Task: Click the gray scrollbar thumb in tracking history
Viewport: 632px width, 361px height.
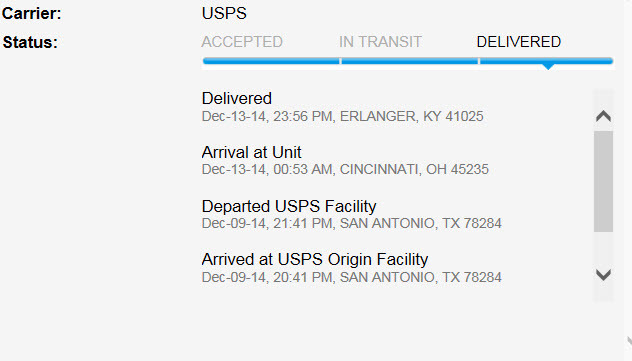Action: tap(603, 181)
